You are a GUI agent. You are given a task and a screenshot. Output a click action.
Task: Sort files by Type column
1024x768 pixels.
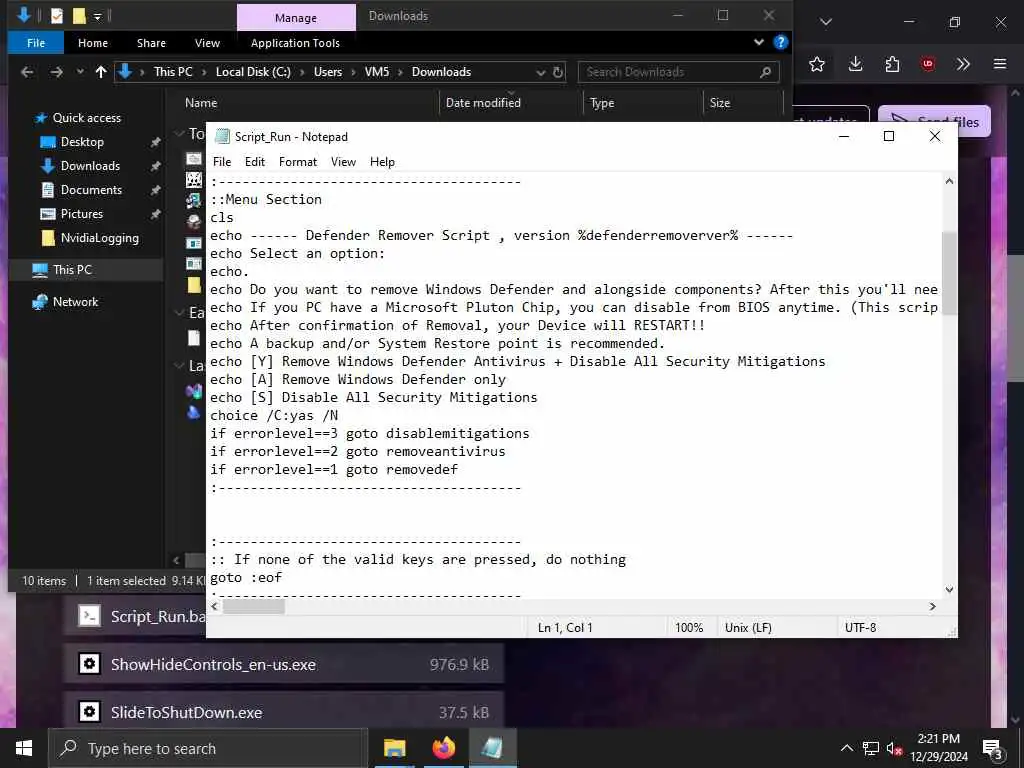pyautogui.click(x=602, y=103)
